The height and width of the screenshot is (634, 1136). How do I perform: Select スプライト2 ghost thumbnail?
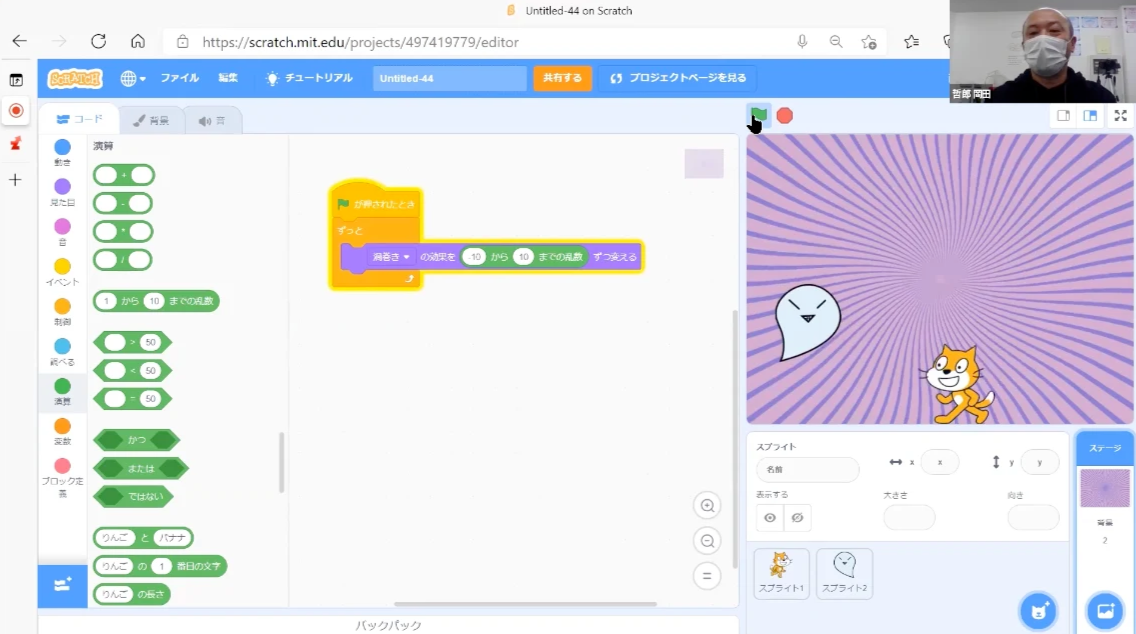coord(844,572)
